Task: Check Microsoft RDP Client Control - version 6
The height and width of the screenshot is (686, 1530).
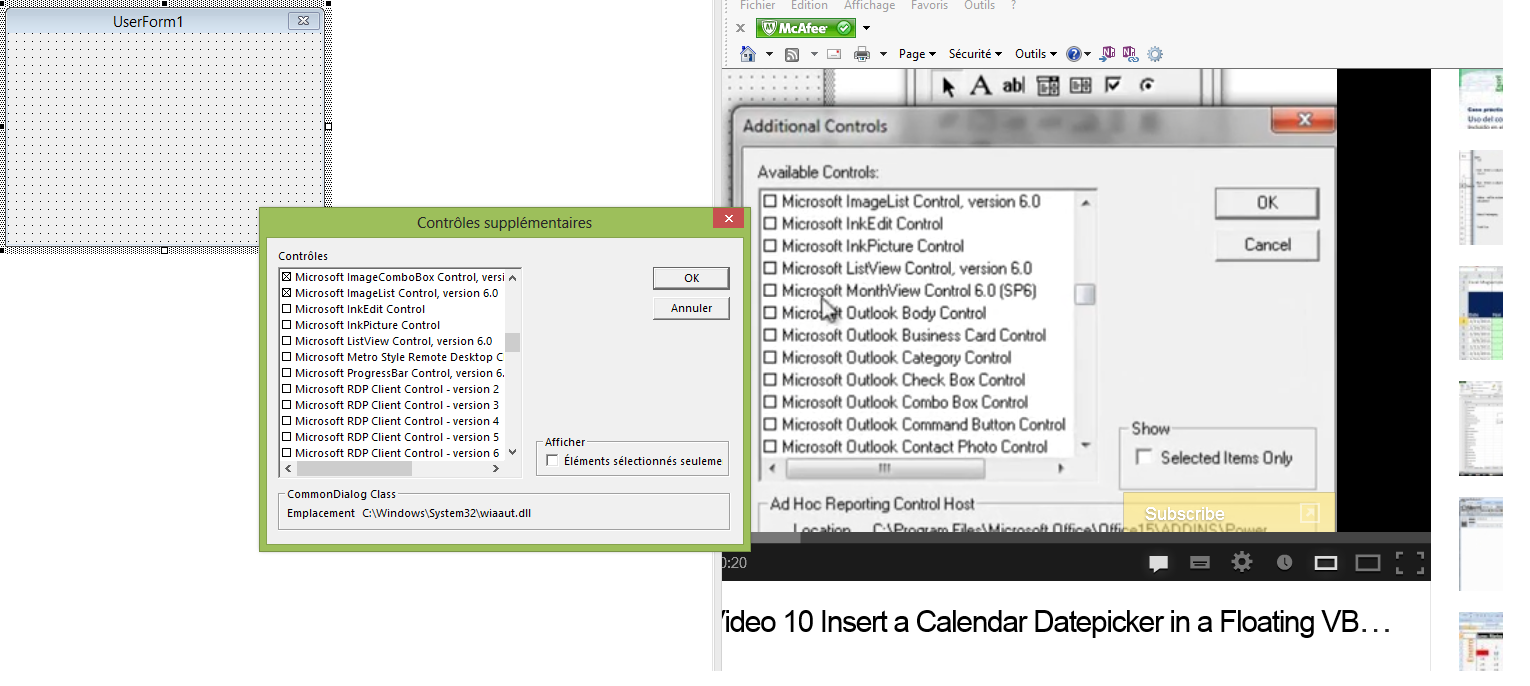Action: point(287,453)
